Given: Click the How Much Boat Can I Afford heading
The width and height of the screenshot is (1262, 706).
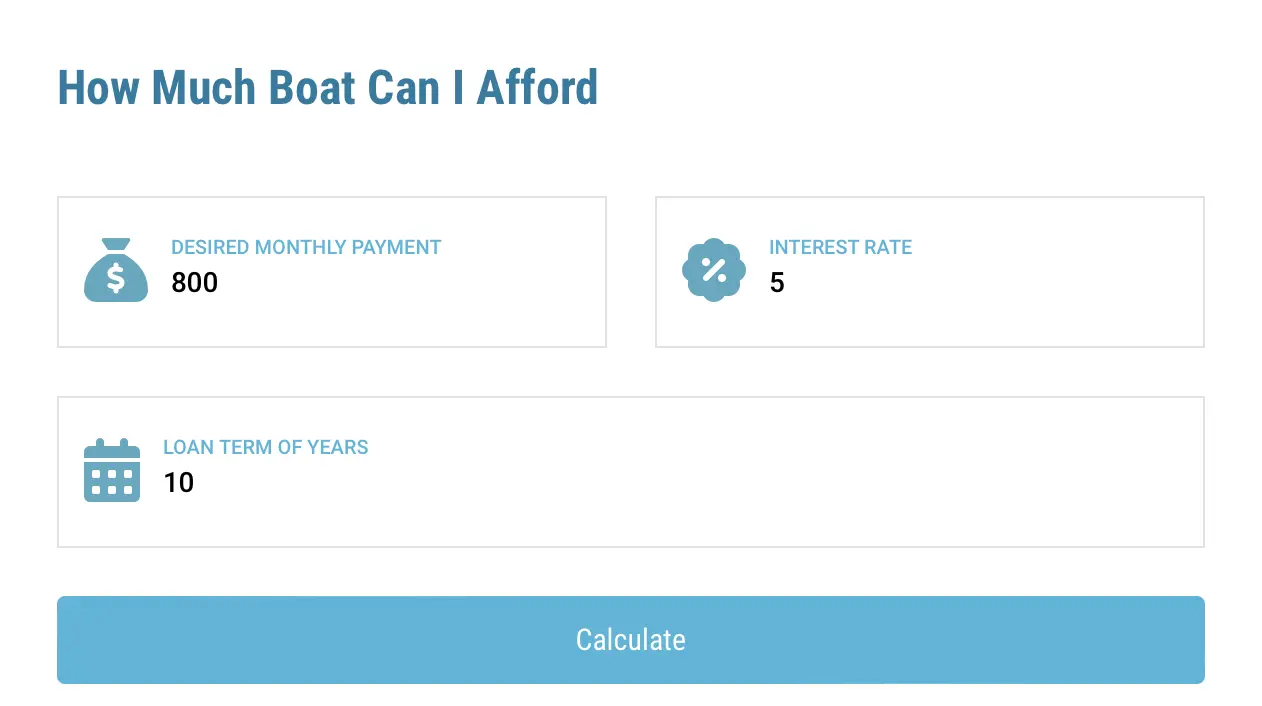Looking at the screenshot, I should (x=328, y=88).
